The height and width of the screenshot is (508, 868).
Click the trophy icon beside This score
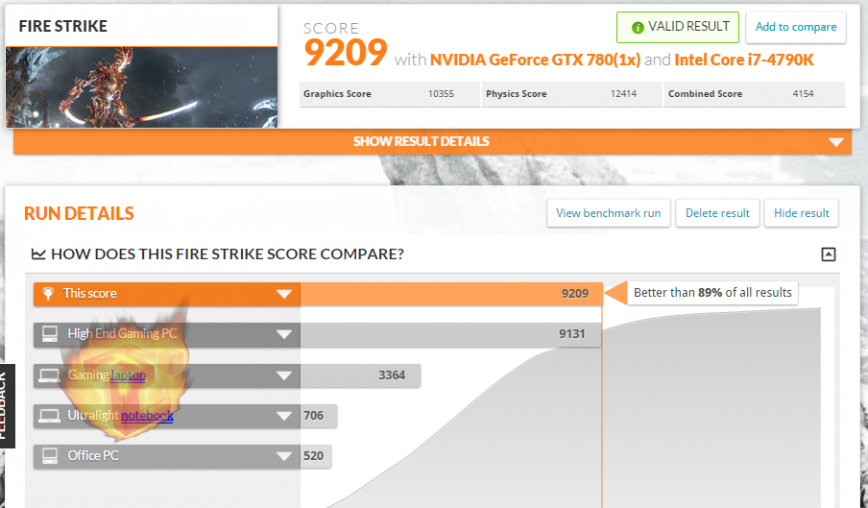pyautogui.click(x=48, y=293)
